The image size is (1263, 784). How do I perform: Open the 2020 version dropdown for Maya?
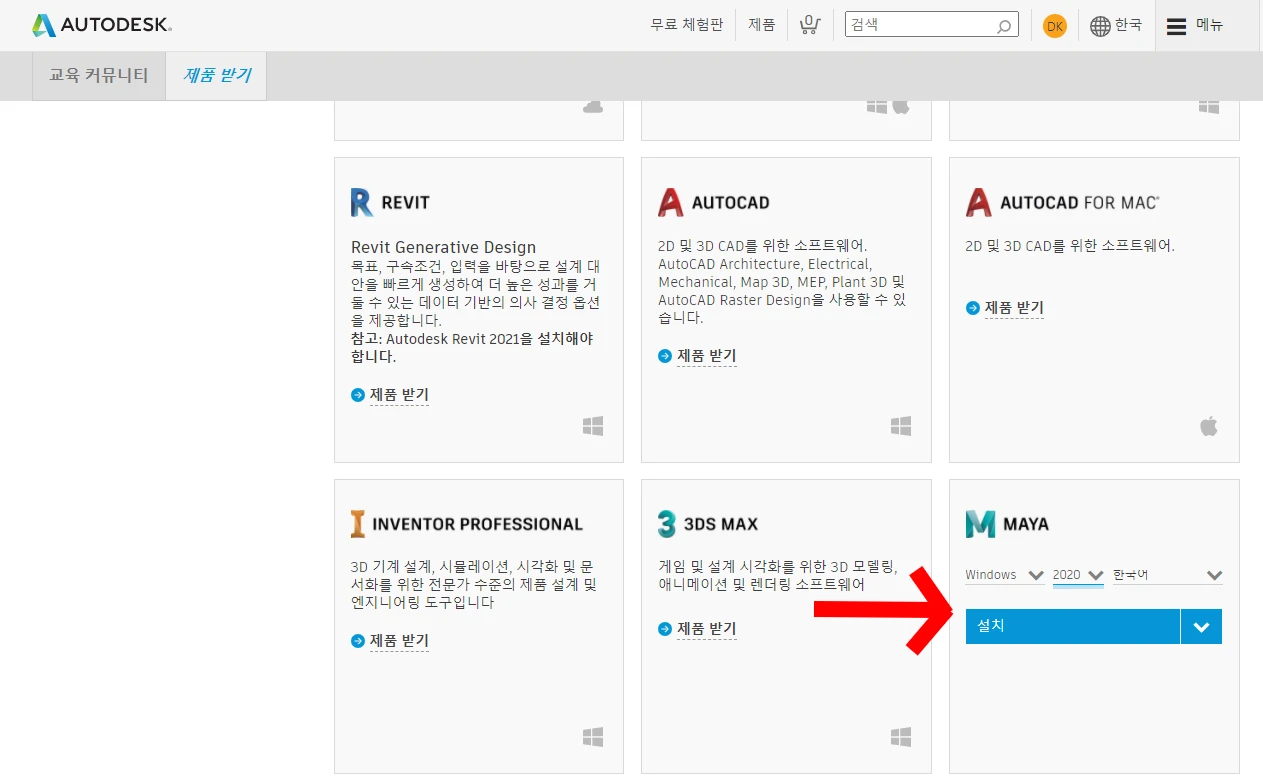point(1078,575)
